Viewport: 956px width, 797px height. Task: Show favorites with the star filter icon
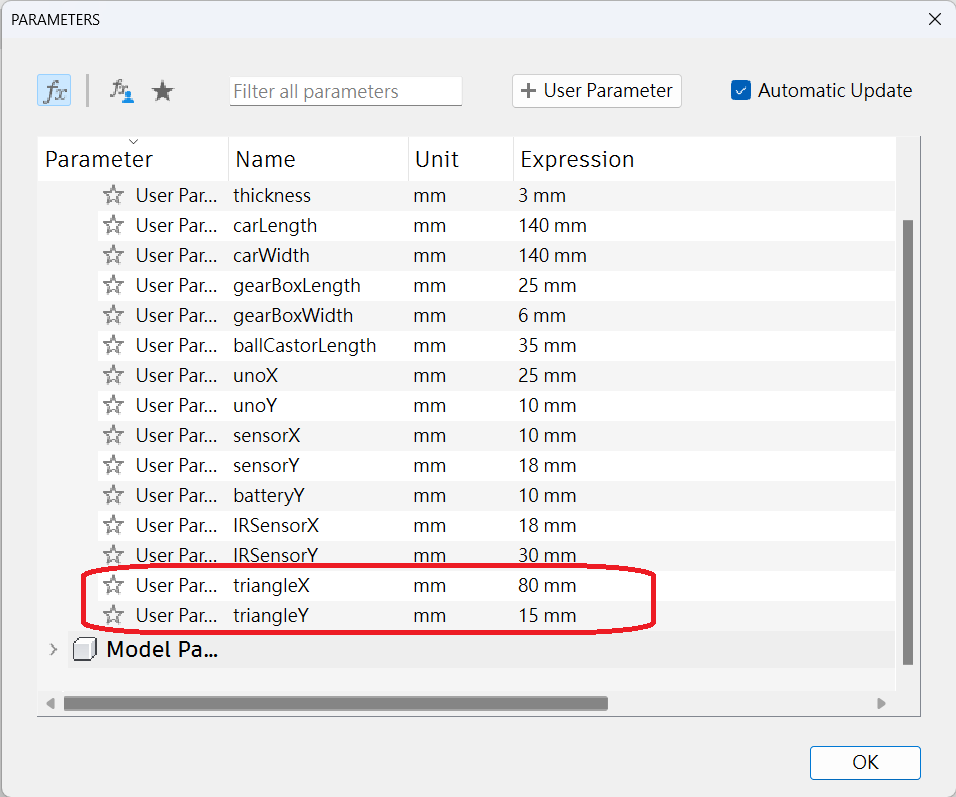(x=162, y=91)
